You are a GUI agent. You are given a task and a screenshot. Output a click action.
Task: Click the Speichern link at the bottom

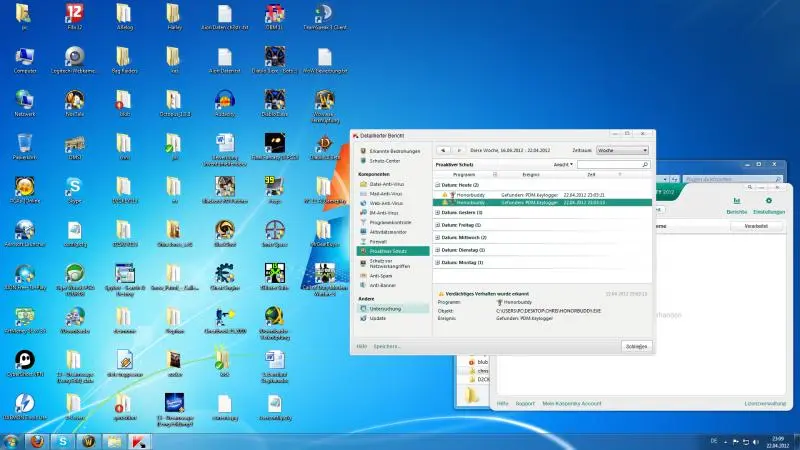click(x=387, y=346)
